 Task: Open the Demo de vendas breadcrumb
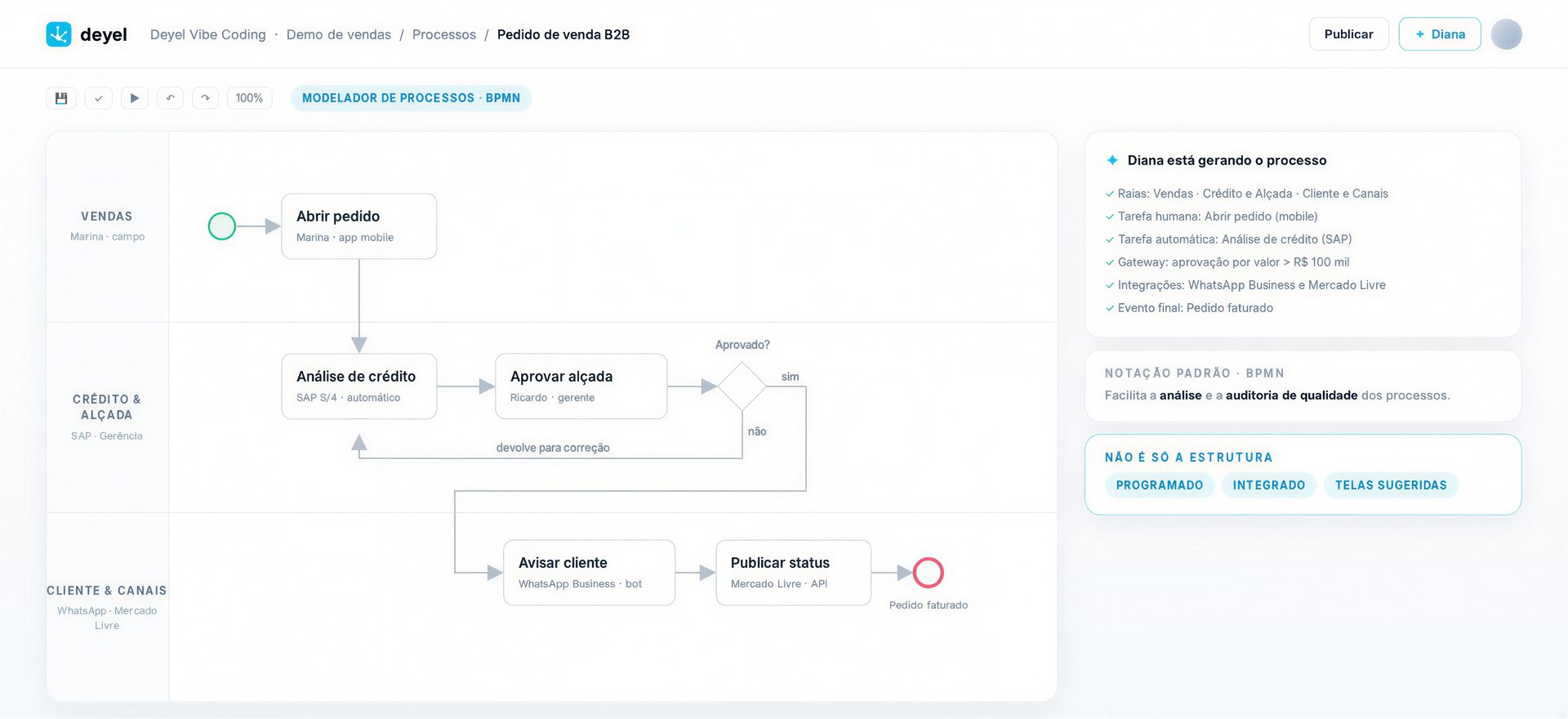(339, 34)
